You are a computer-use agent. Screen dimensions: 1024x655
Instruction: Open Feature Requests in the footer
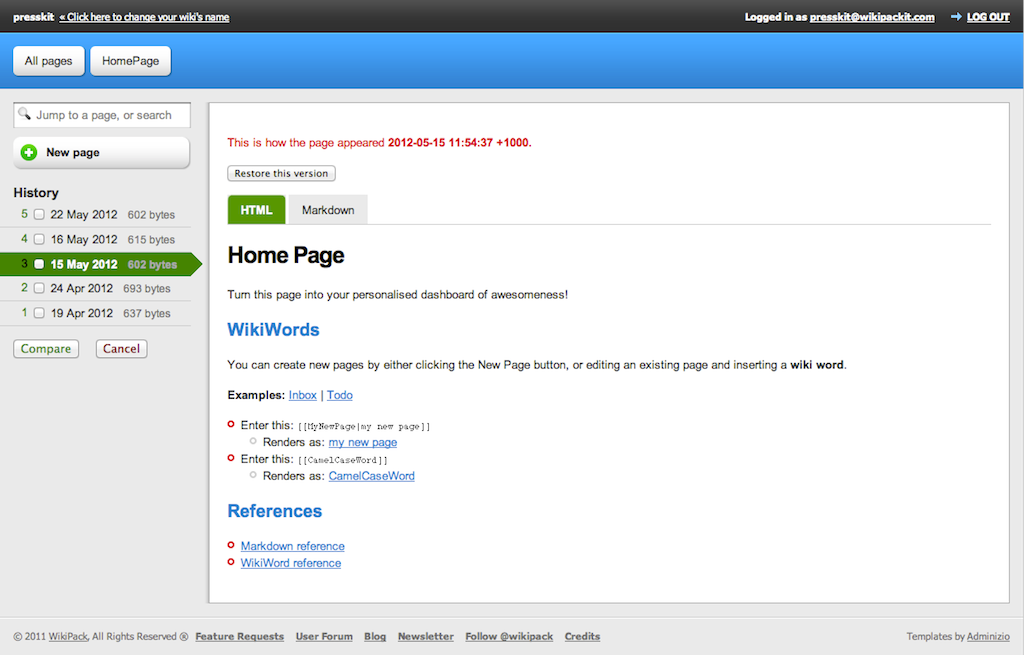[239, 636]
